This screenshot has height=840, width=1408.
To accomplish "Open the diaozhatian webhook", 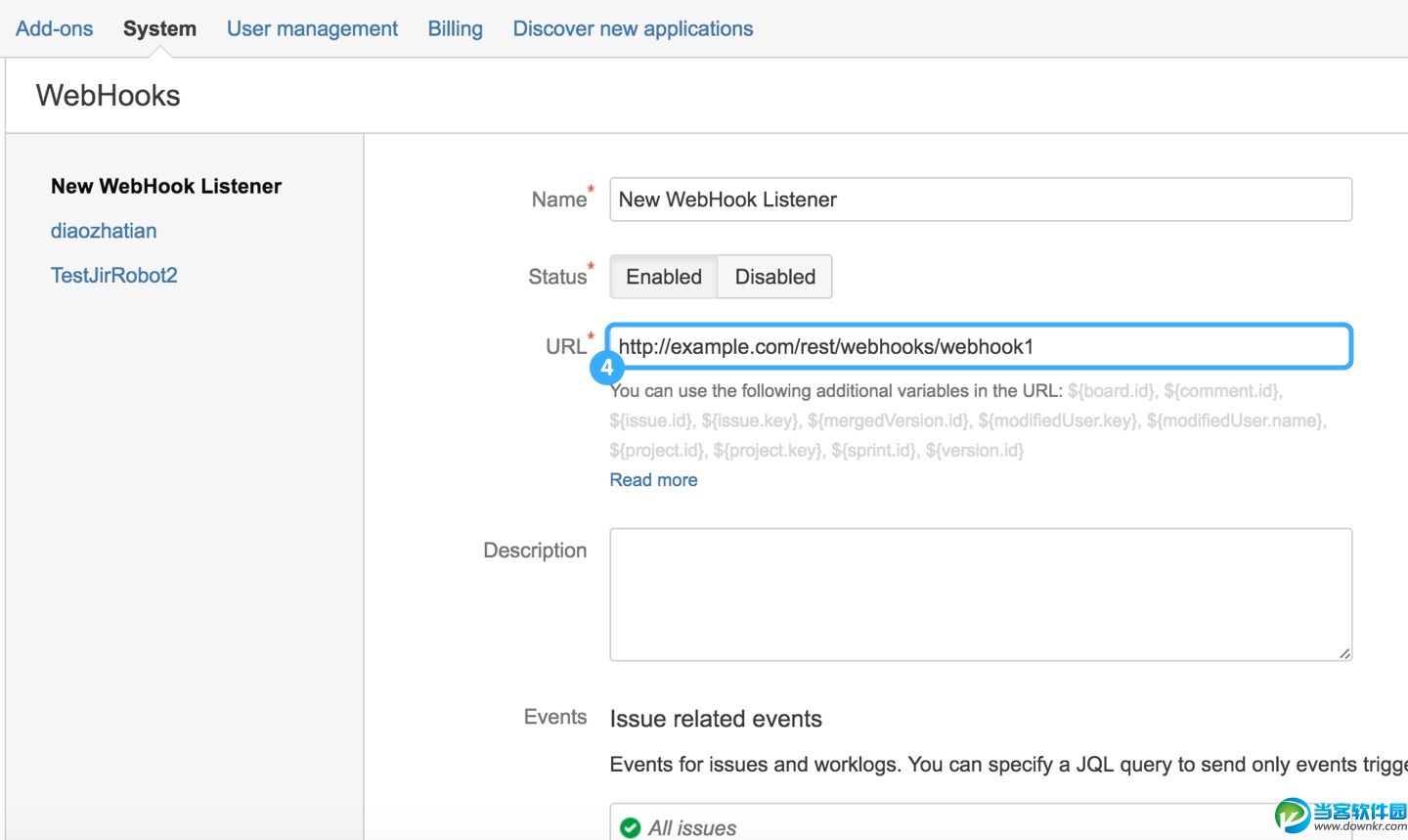I will coord(104,231).
